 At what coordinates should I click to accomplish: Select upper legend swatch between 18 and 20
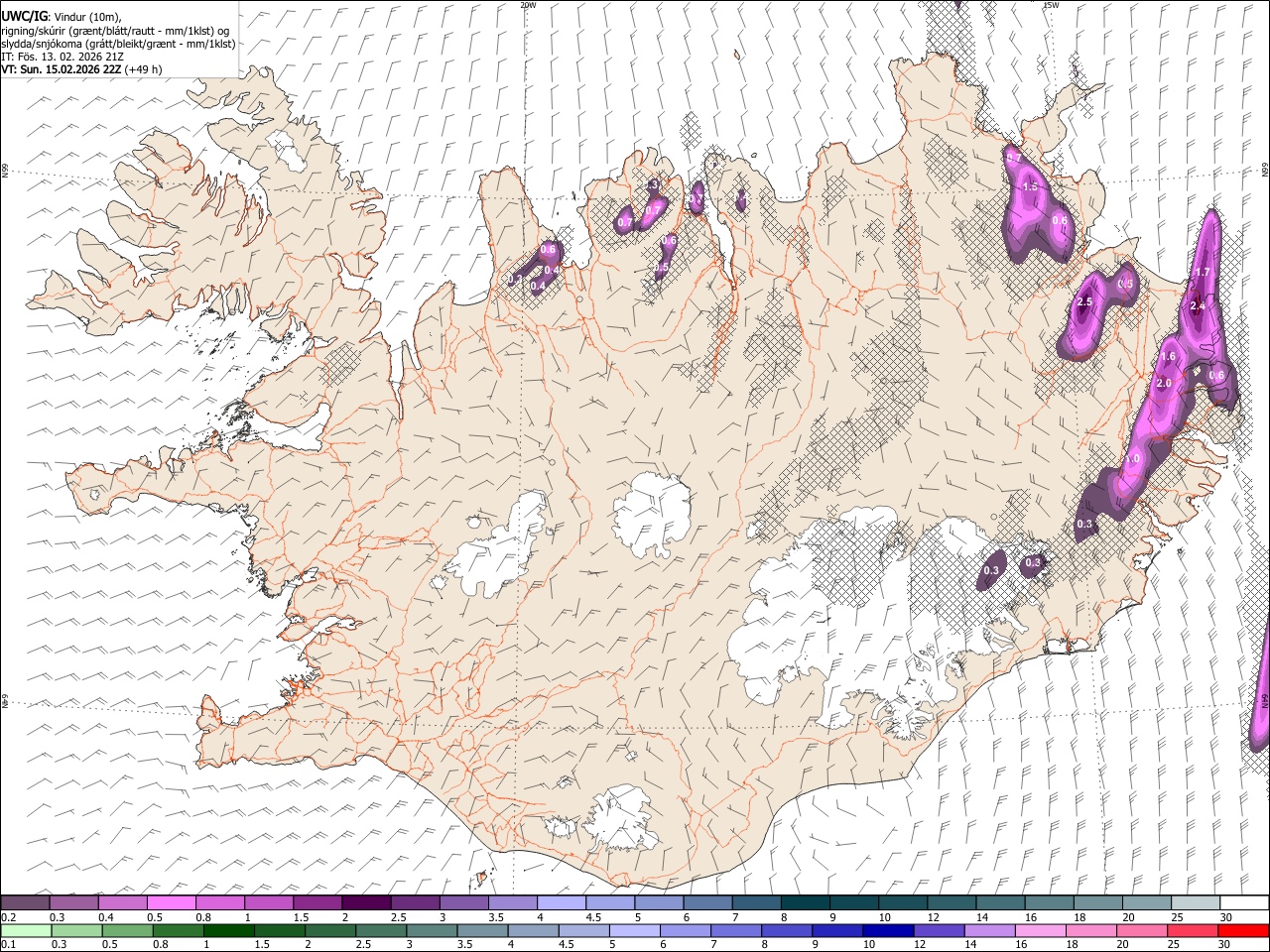(x=1098, y=902)
